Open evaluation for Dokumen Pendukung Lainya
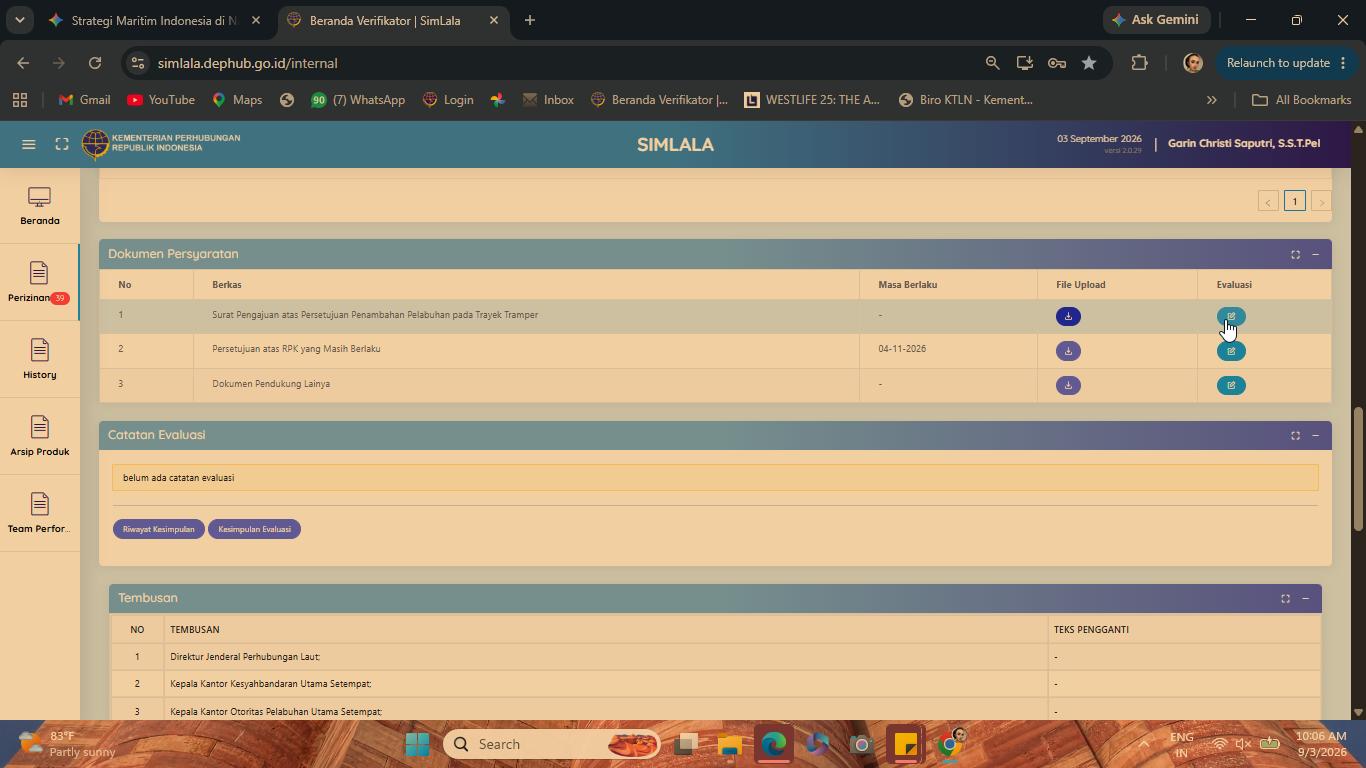Image resolution: width=1366 pixels, height=768 pixels. click(1231, 385)
